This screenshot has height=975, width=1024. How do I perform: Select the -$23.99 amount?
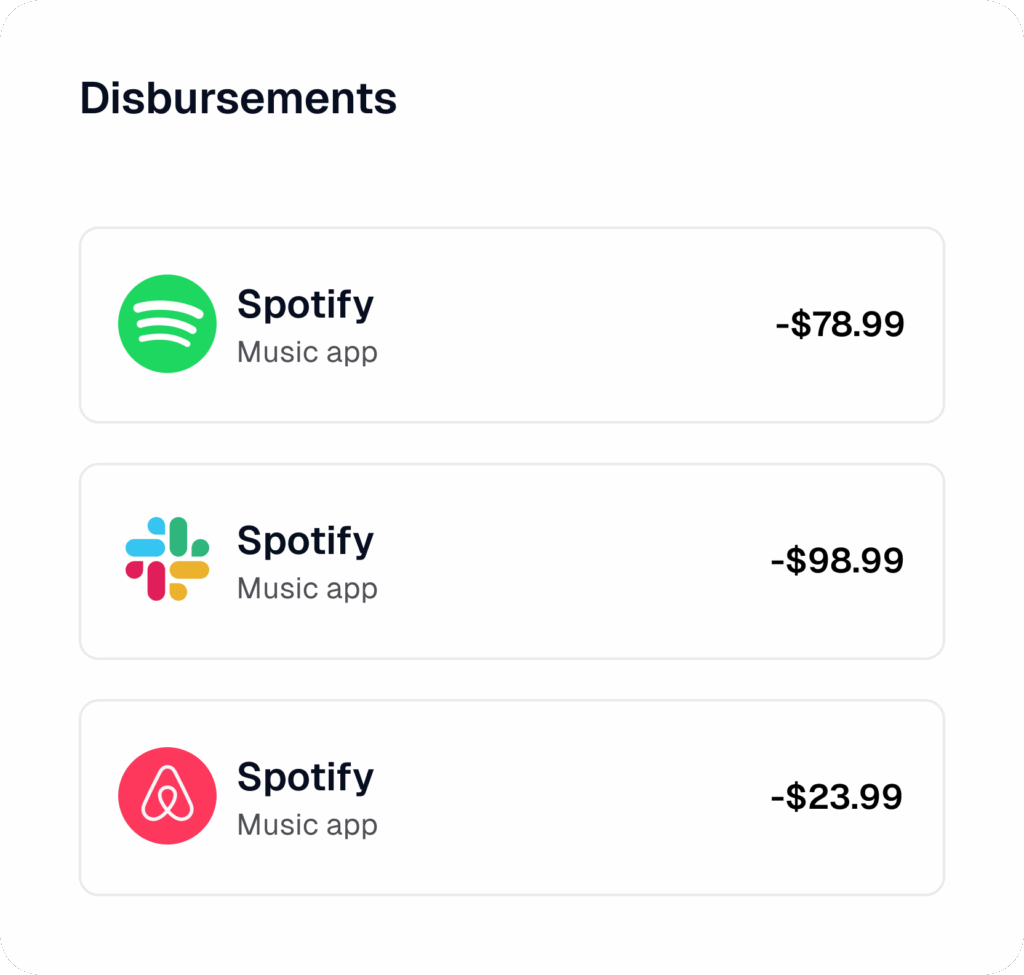tap(836, 797)
